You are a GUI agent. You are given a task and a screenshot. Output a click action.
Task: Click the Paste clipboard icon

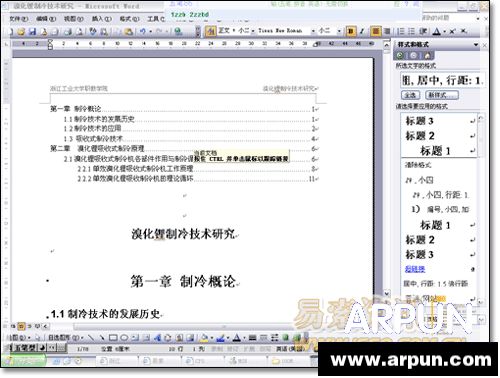click(129, 32)
